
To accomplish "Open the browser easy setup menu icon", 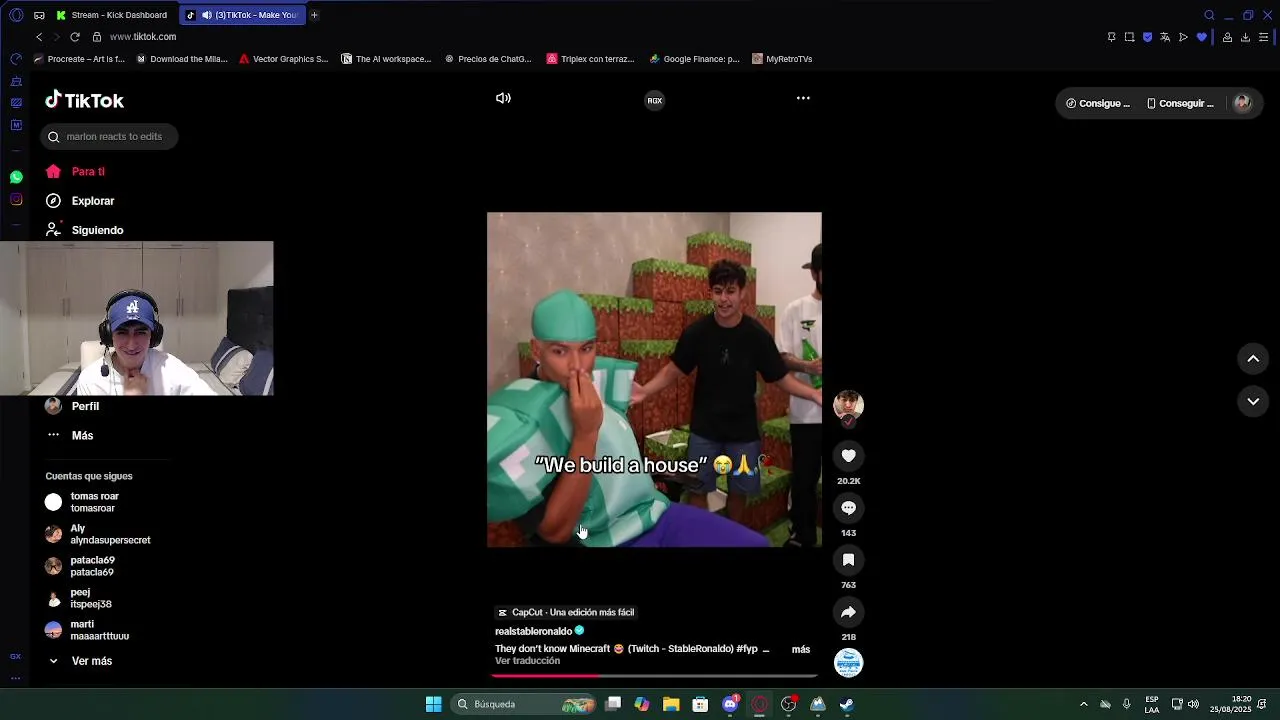I will pos(1264,37).
